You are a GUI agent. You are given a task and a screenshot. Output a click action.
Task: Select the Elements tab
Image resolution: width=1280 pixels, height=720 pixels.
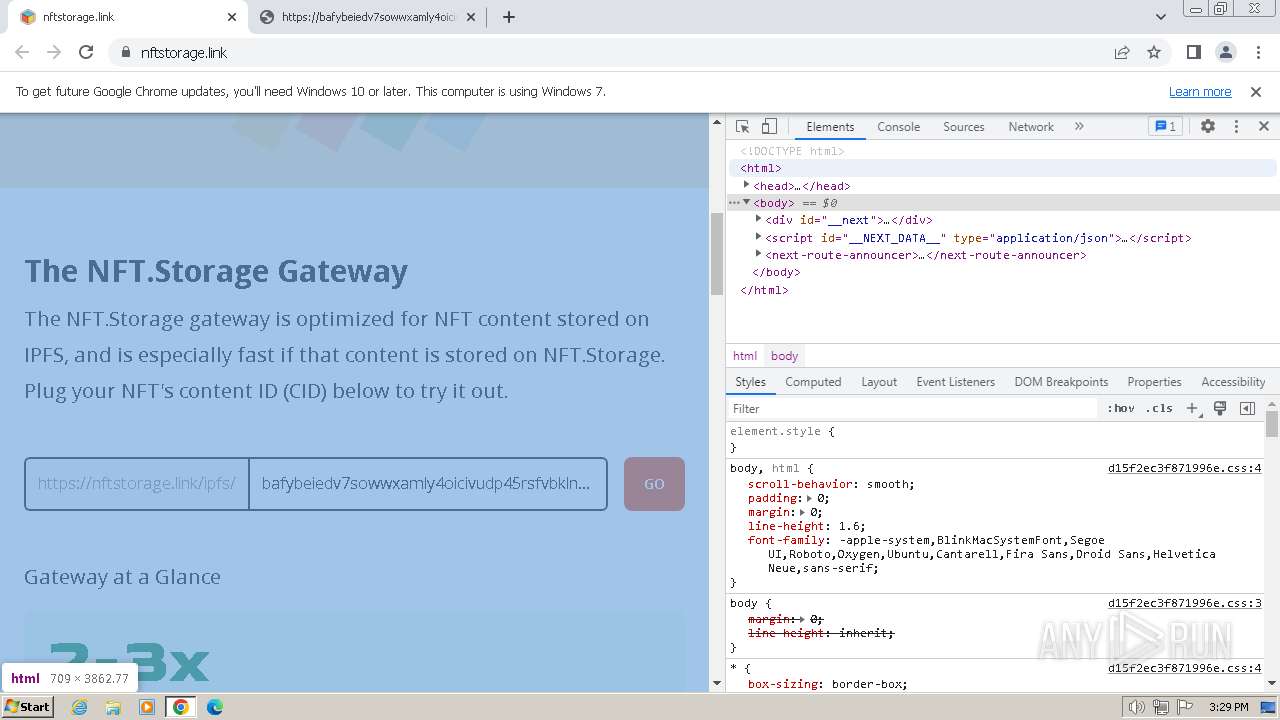tap(830, 127)
